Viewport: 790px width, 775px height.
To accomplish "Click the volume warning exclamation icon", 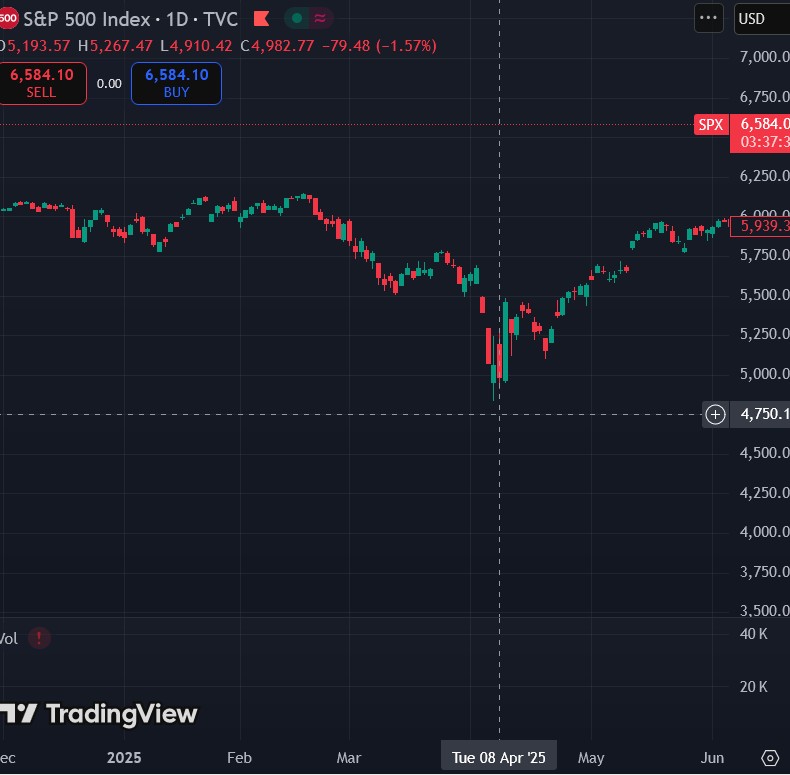I will 39,638.
